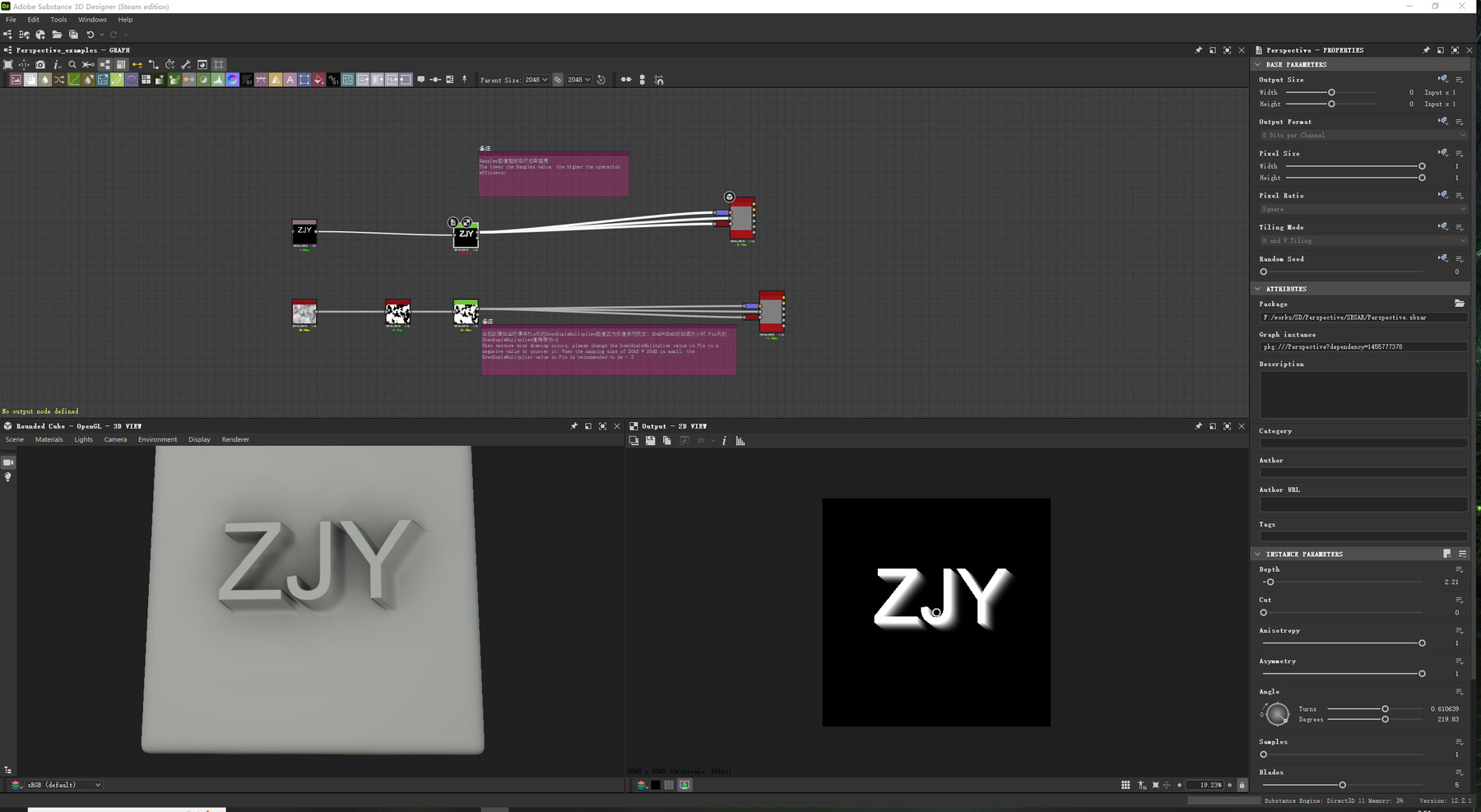Open the Blend node tool icon
The image size is (1481, 812).
(30, 79)
